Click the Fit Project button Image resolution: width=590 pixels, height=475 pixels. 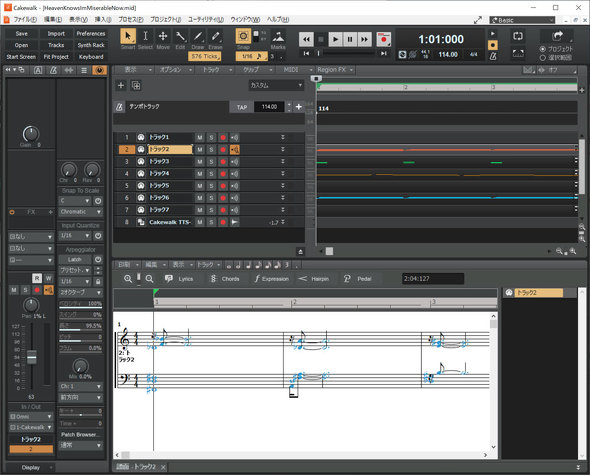pos(56,57)
